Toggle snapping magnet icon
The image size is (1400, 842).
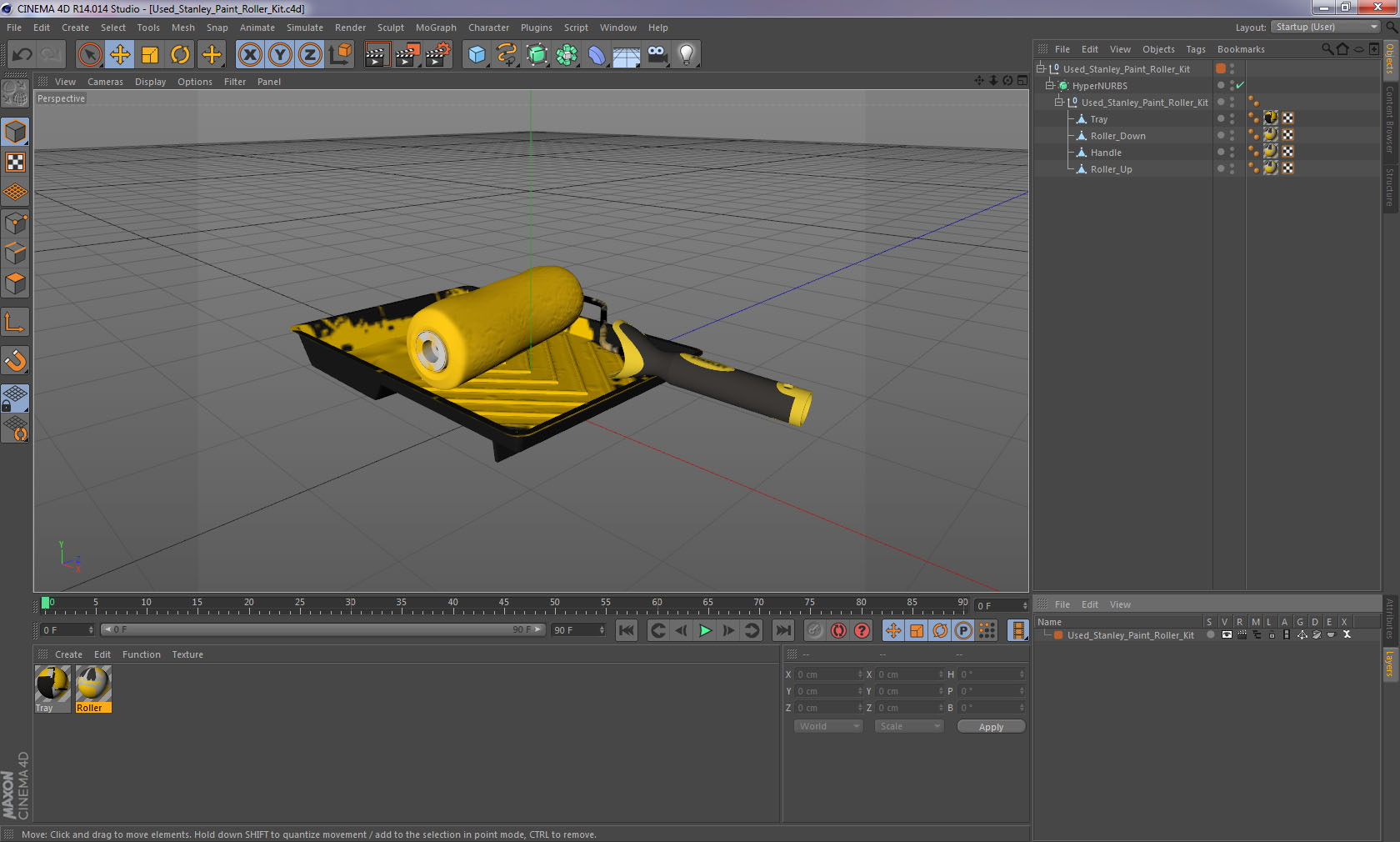[x=16, y=360]
